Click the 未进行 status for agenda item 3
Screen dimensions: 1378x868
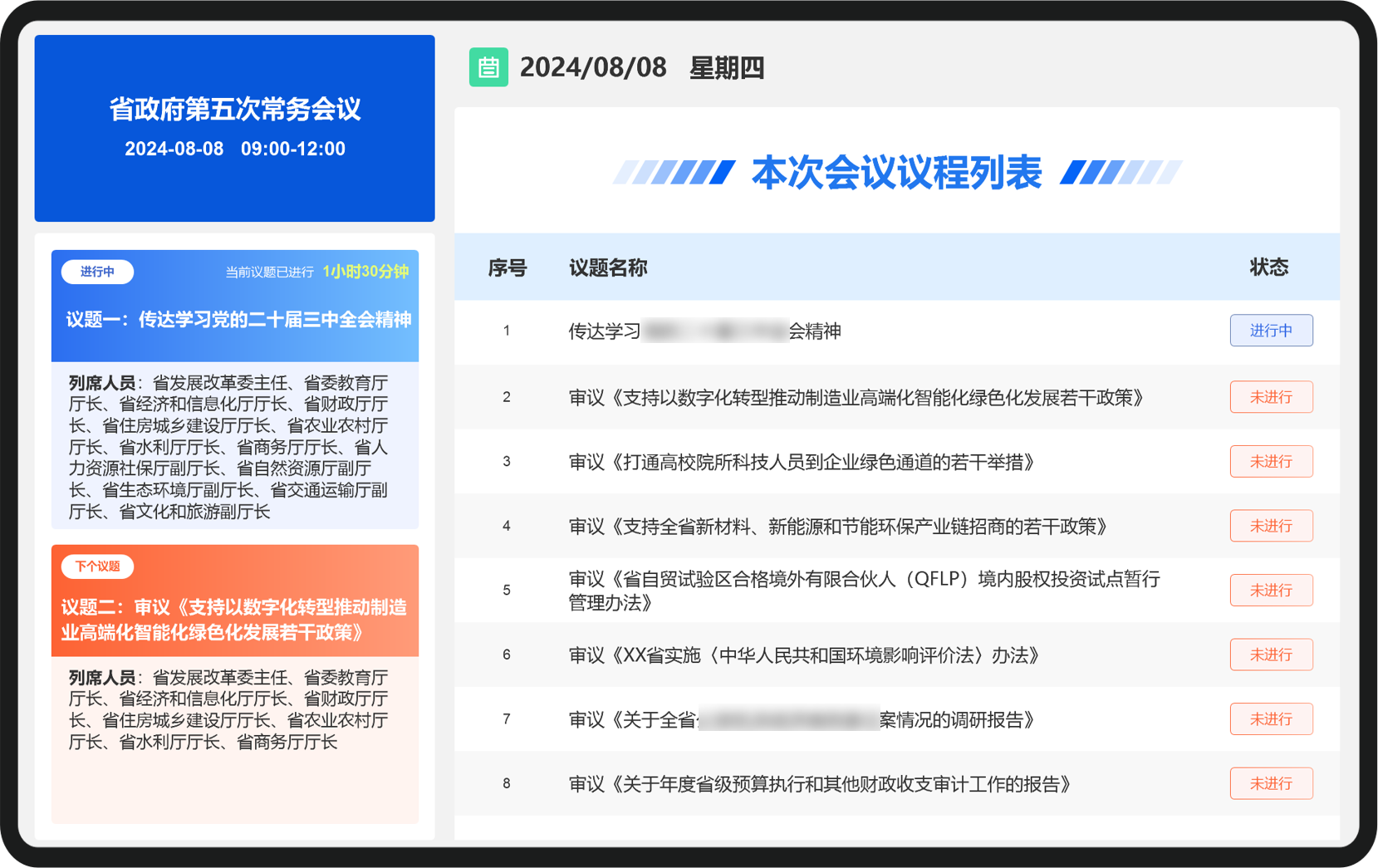point(1271,462)
